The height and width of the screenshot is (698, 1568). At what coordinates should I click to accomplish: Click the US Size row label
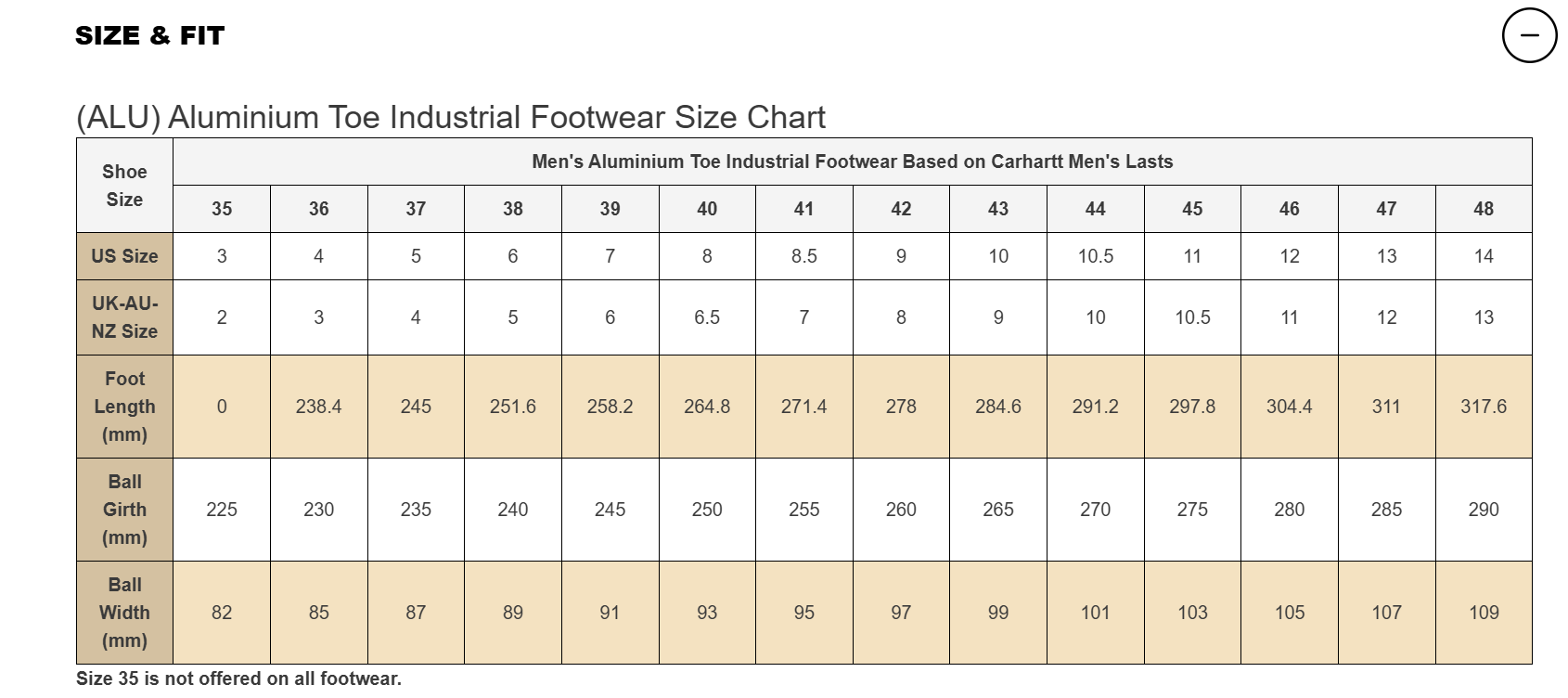pyautogui.click(x=124, y=256)
